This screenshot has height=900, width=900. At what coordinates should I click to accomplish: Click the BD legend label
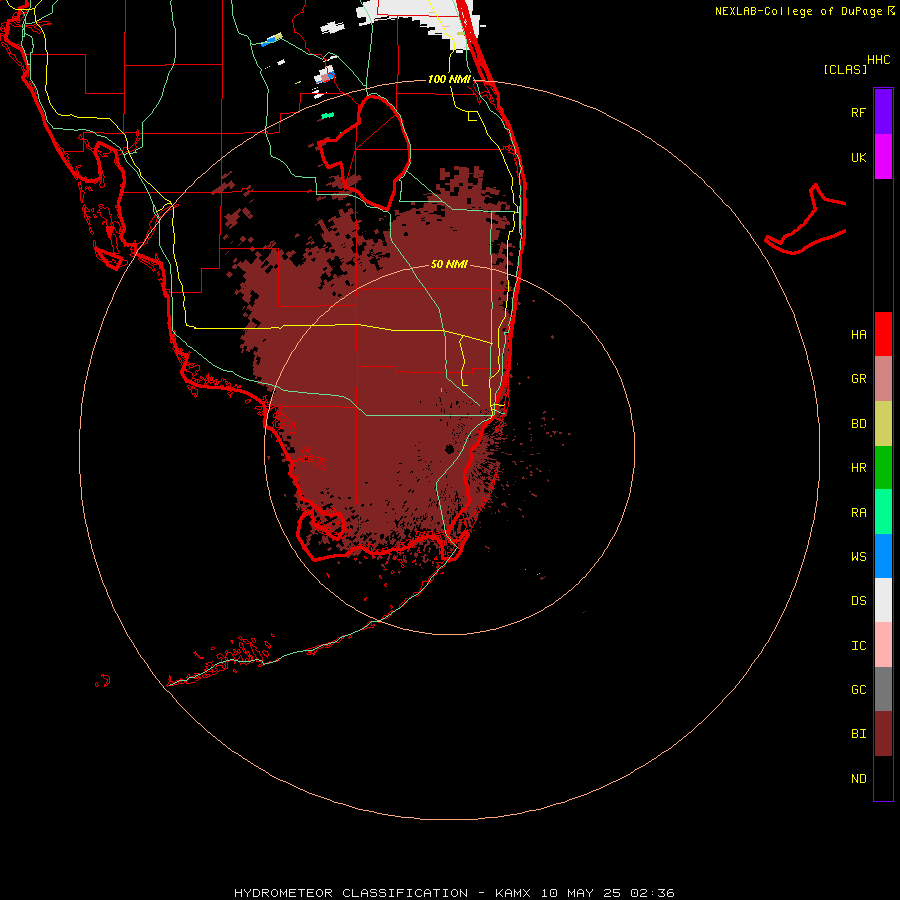pyautogui.click(x=858, y=424)
